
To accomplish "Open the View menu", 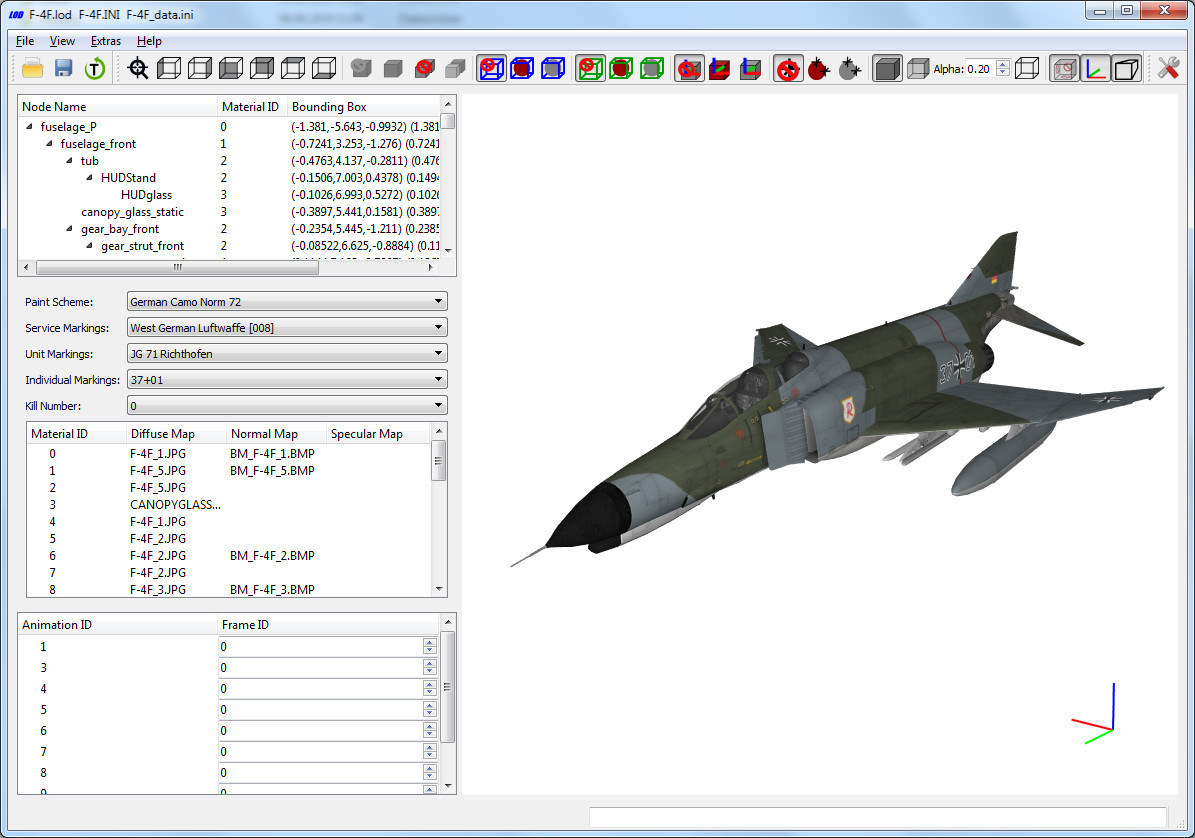I will tap(62, 41).
